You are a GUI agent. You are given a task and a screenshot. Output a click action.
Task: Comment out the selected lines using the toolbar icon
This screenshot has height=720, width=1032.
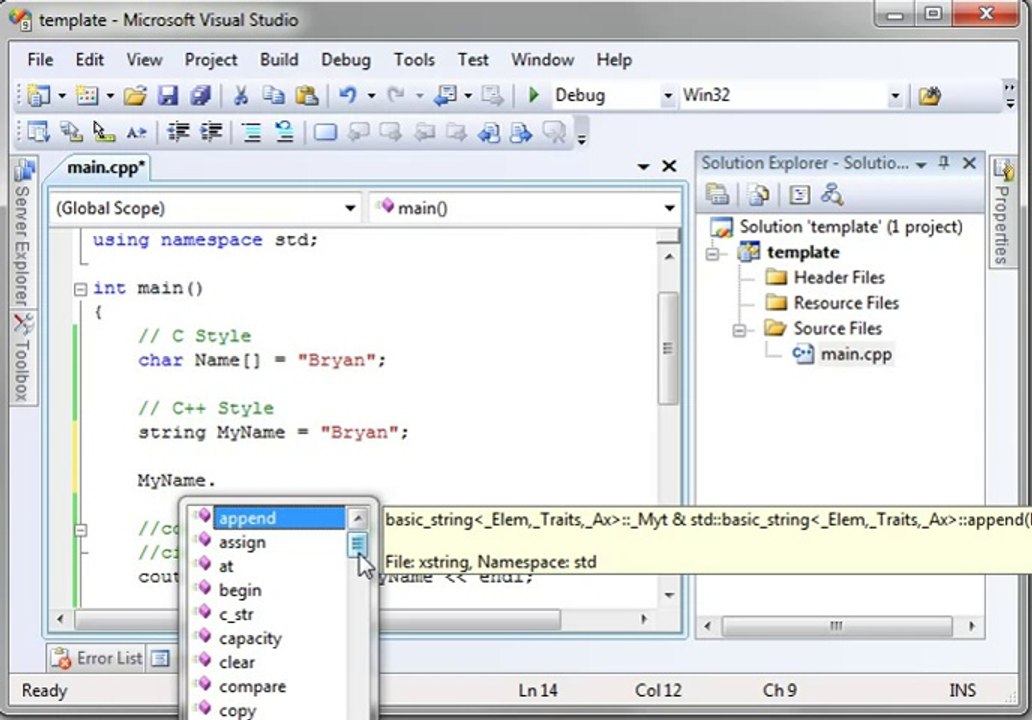(x=251, y=133)
